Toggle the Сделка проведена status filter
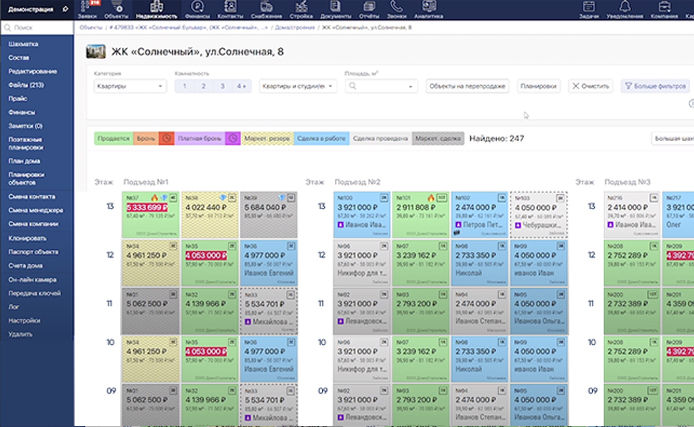 tap(381, 138)
